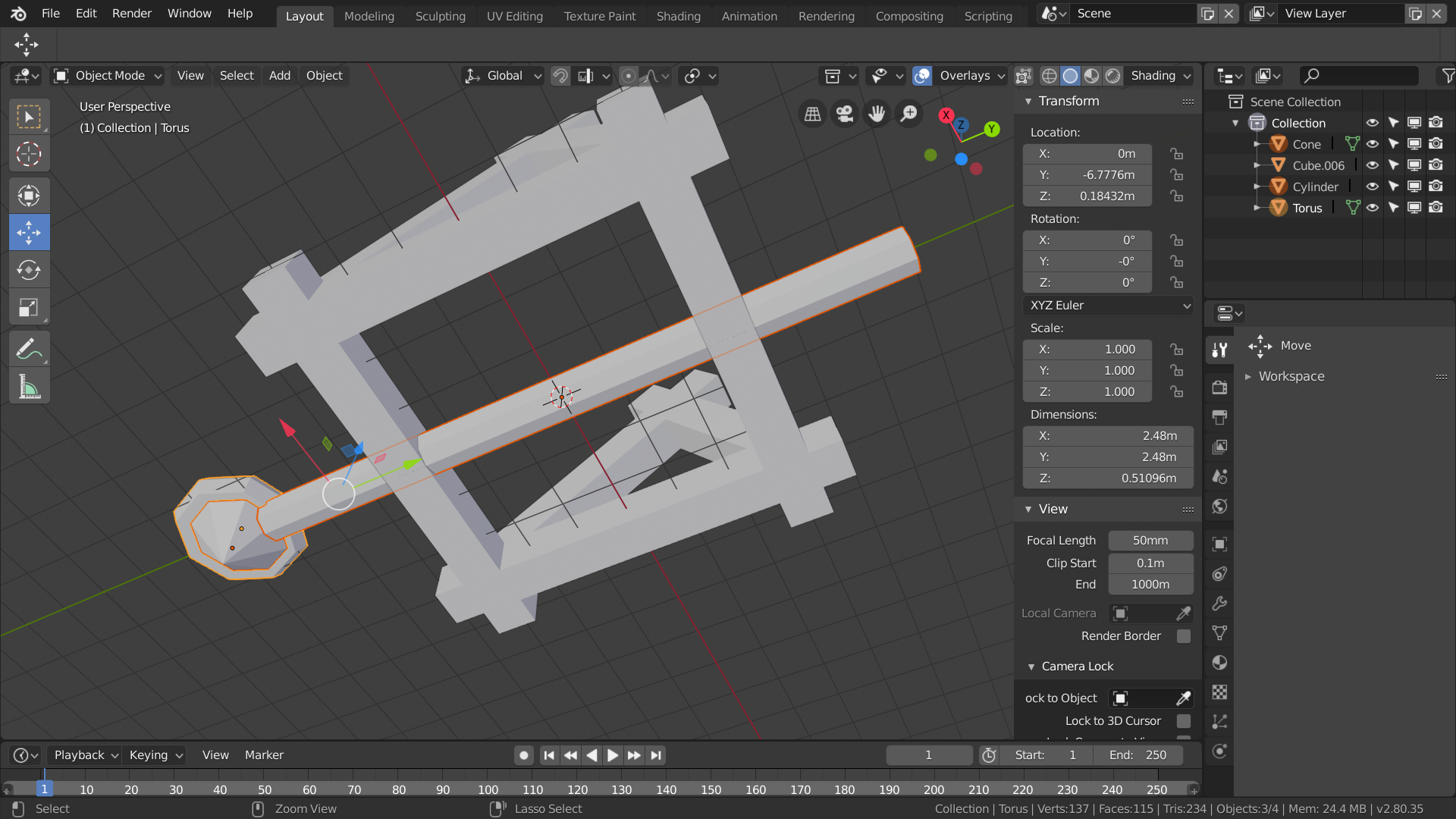Select Torus in the outliner
The width and height of the screenshot is (1456, 819).
[x=1307, y=208]
